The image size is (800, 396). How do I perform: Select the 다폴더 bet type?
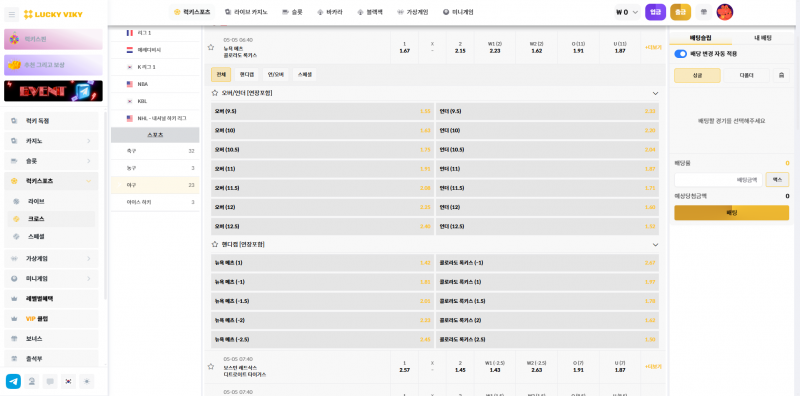(x=746, y=76)
